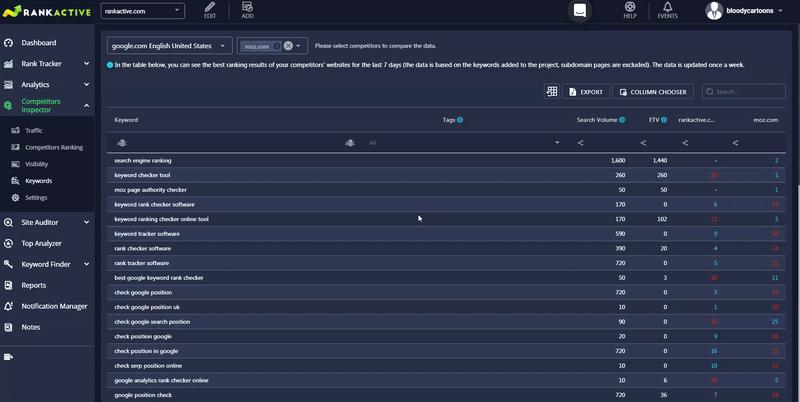800x402 pixels.
Task: Open Reports from the sidebar
Action: point(34,285)
